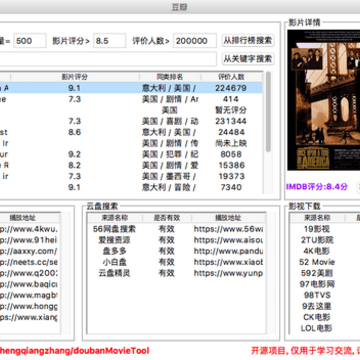
Task: Select 52 Movie in 影视下载 list
Action: 317,262
